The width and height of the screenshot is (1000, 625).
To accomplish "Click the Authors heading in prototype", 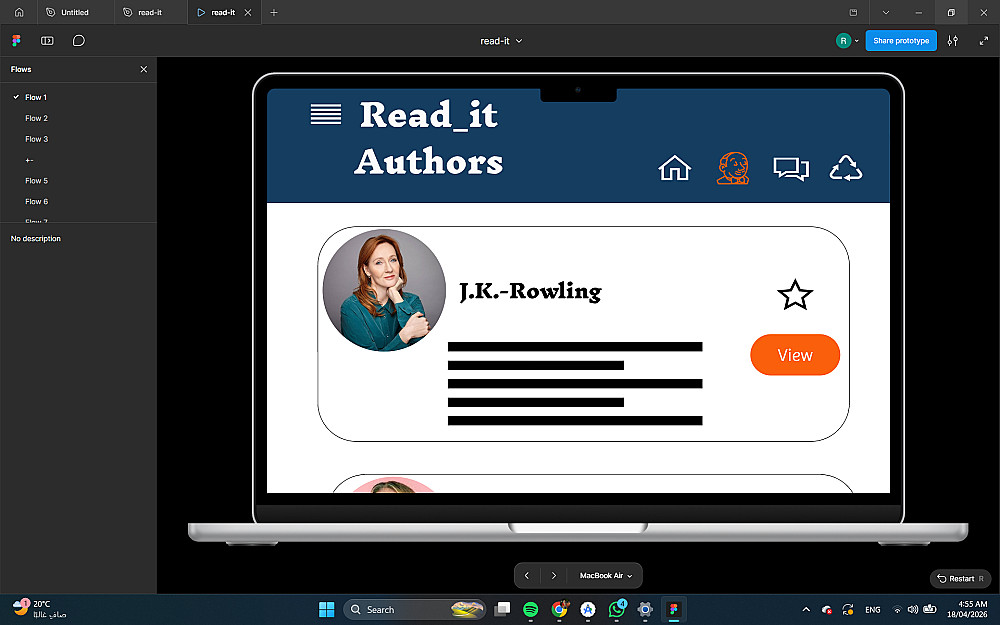I will click(429, 161).
